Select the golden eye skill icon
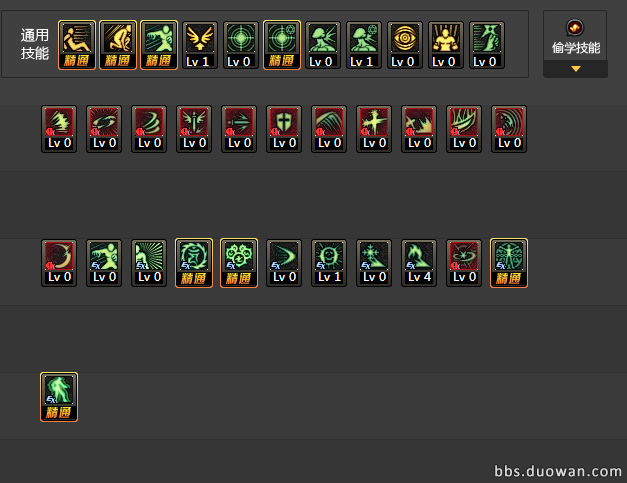Viewport: 627px width, 483px height. pyautogui.click(x=405, y=45)
